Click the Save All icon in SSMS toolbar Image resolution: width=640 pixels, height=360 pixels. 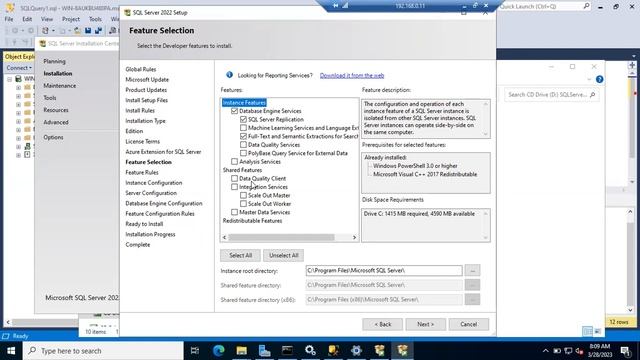pyautogui.click(x=98, y=31)
